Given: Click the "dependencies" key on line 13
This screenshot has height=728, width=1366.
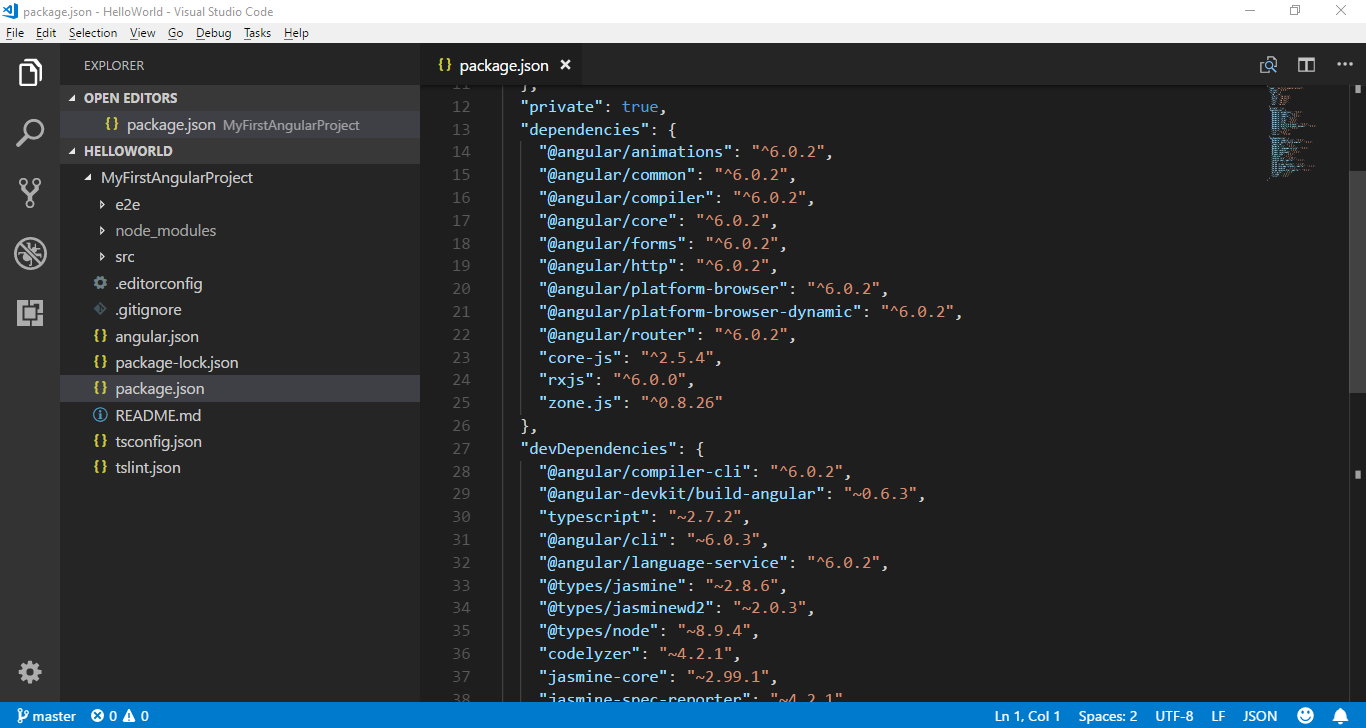Looking at the screenshot, I should pos(583,129).
